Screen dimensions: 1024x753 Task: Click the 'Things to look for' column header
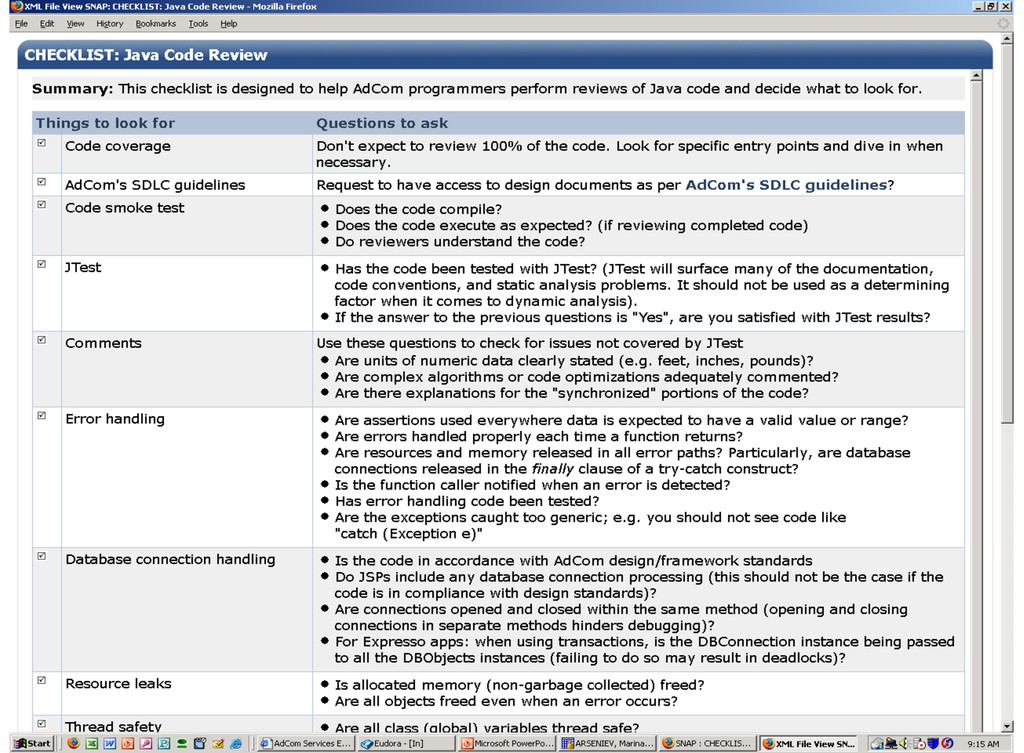pos(105,123)
